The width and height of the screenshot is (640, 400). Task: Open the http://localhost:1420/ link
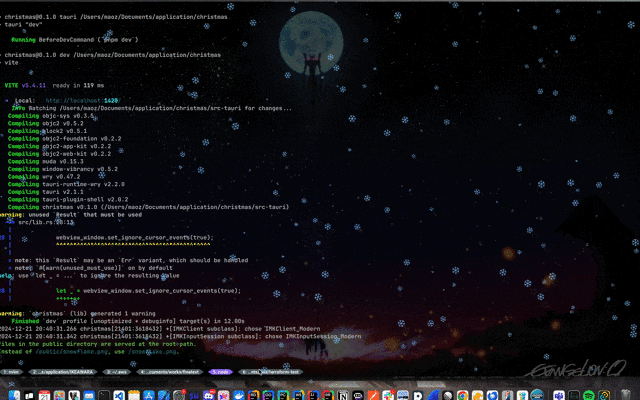(x=83, y=100)
